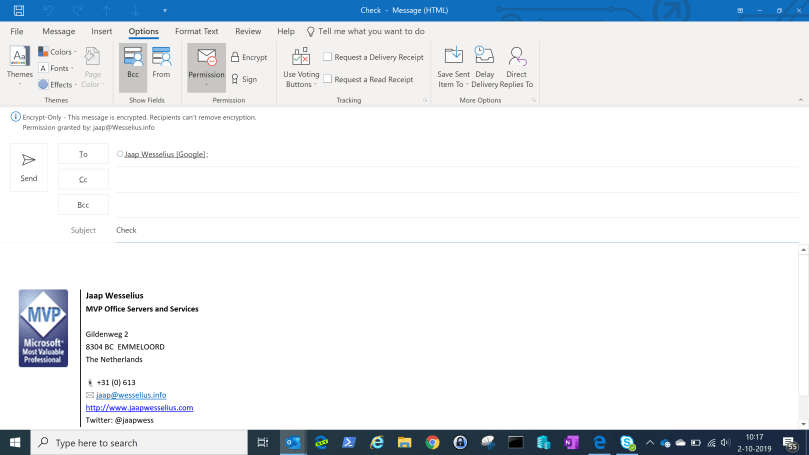Enable Request a Read Receipt
809x455 pixels.
click(328, 79)
